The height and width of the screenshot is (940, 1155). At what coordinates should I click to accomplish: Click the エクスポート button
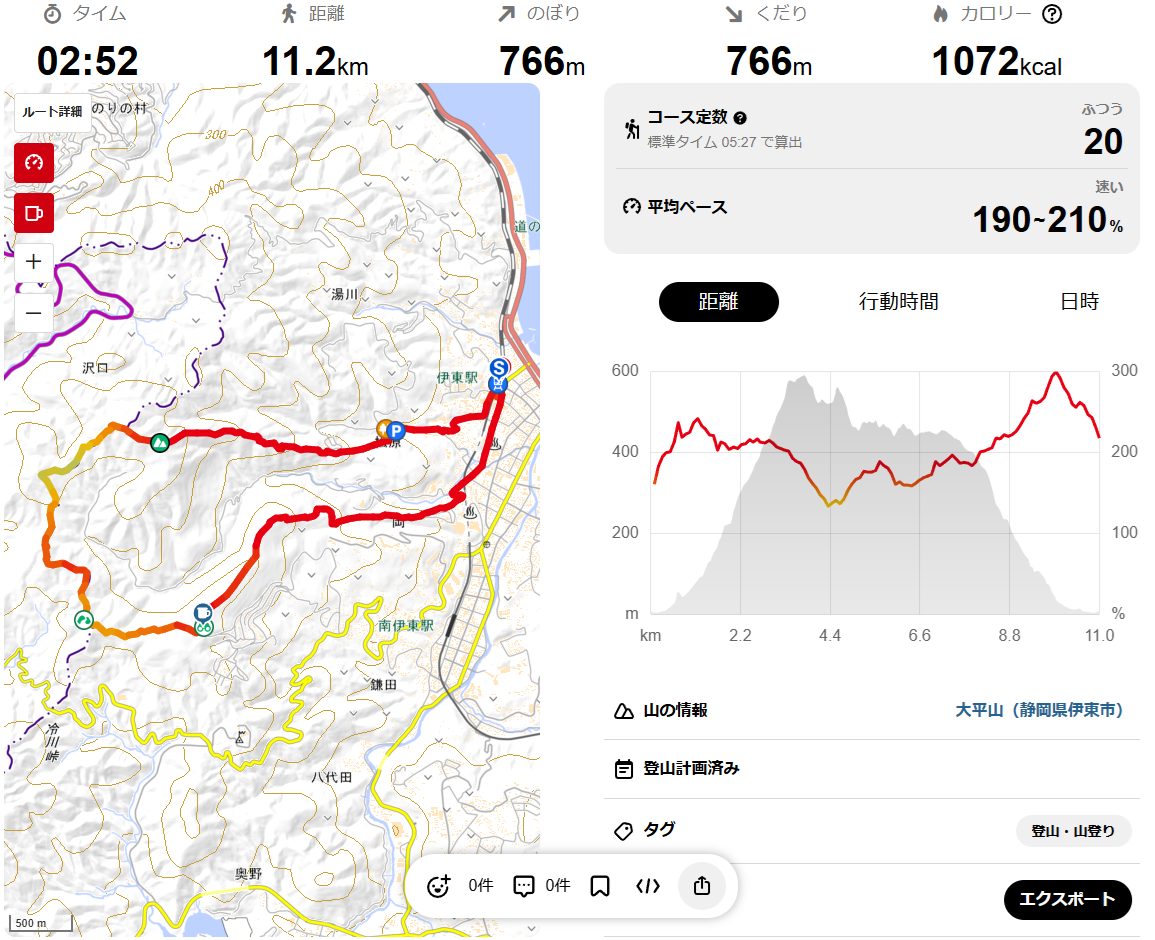point(1067,899)
